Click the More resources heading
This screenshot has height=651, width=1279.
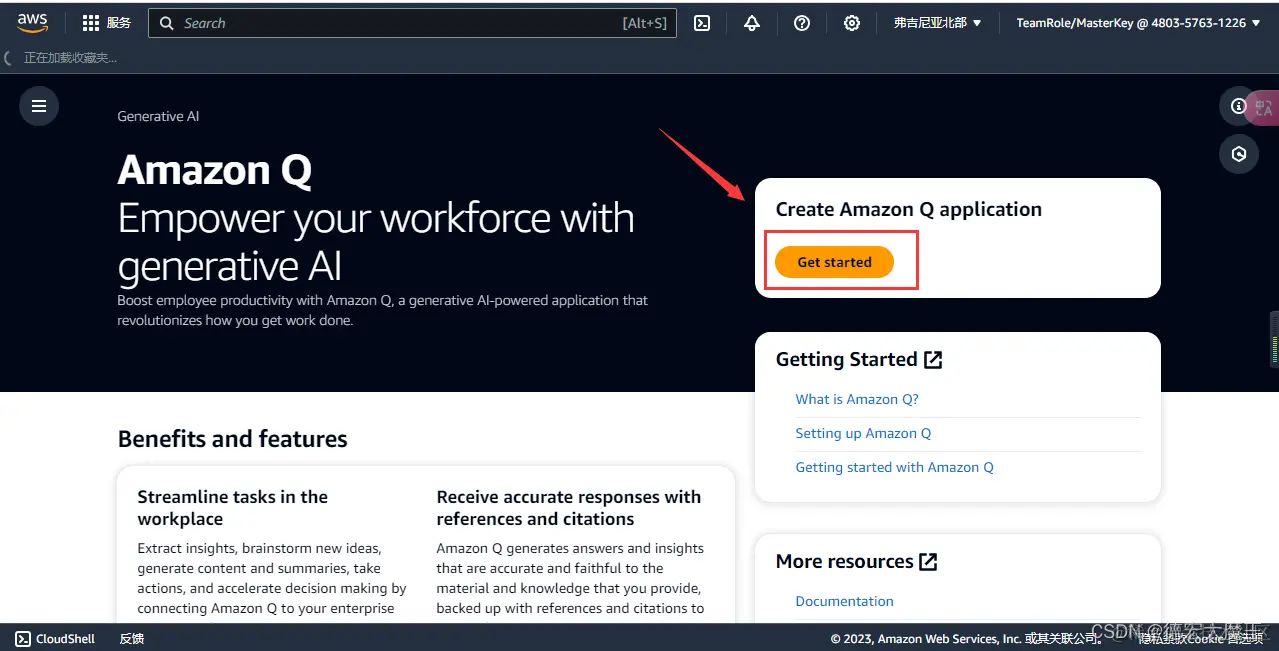844,561
